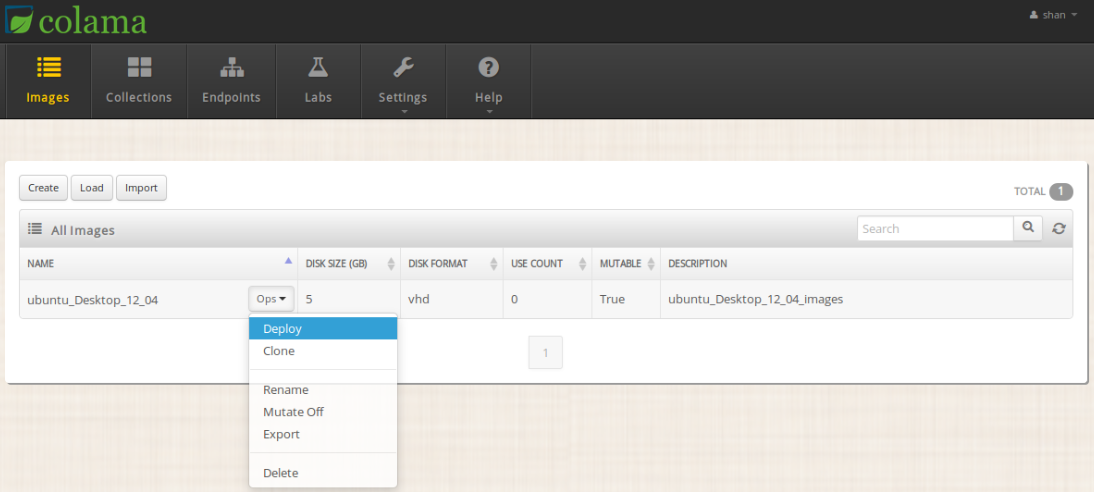
Task: Open the Help question mark icon
Action: pos(488,67)
